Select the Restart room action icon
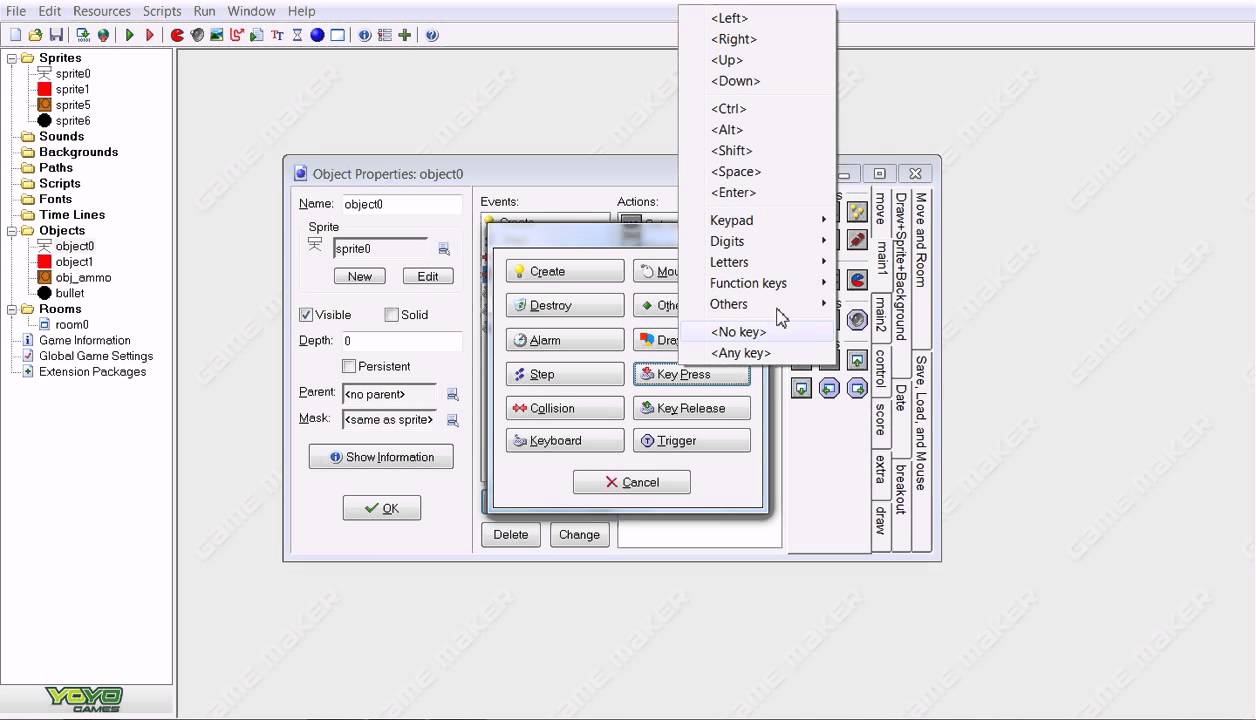The height and width of the screenshot is (720, 1256). [857, 359]
